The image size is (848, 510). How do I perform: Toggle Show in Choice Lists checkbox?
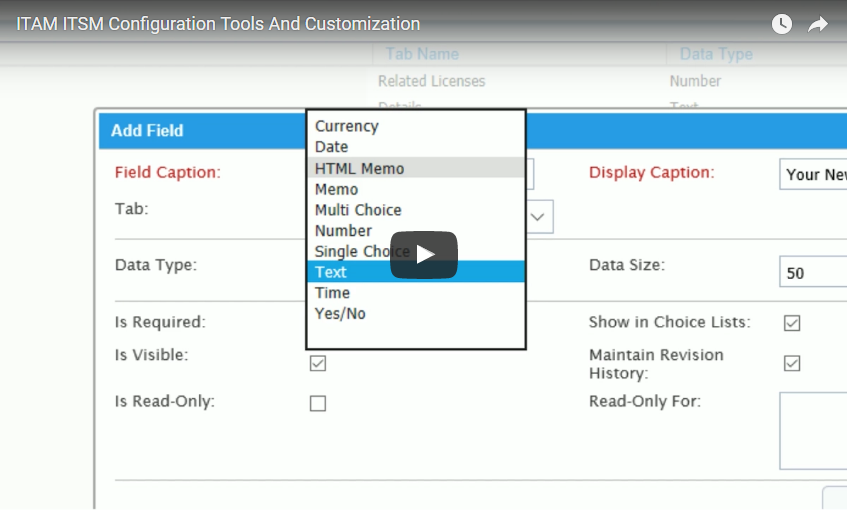pyautogui.click(x=792, y=323)
